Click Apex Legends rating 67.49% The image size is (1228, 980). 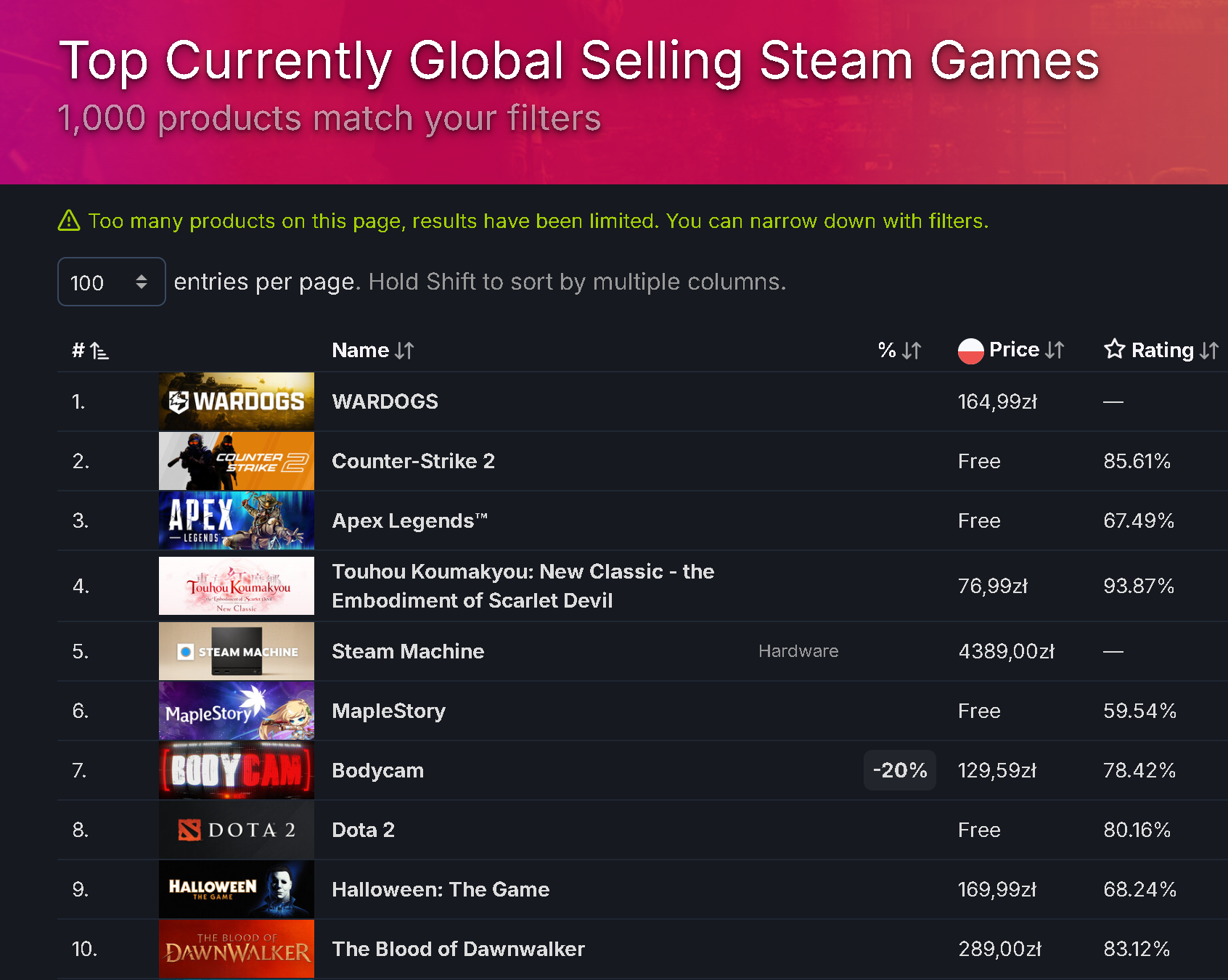(1139, 520)
